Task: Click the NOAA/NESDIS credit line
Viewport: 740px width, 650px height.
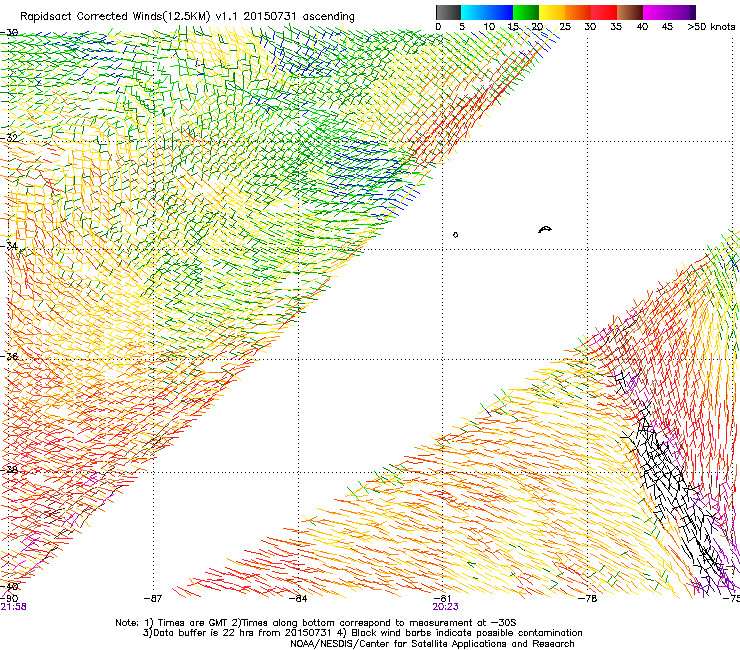Action: click(432, 644)
